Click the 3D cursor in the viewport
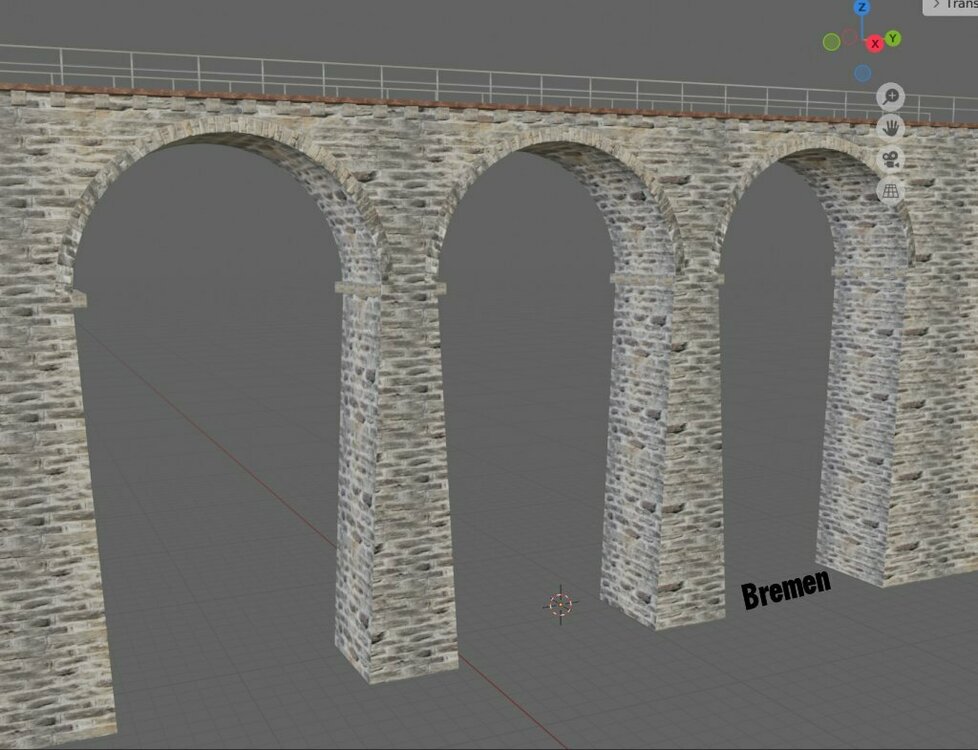This screenshot has height=750, width=978. pos(559,605)
